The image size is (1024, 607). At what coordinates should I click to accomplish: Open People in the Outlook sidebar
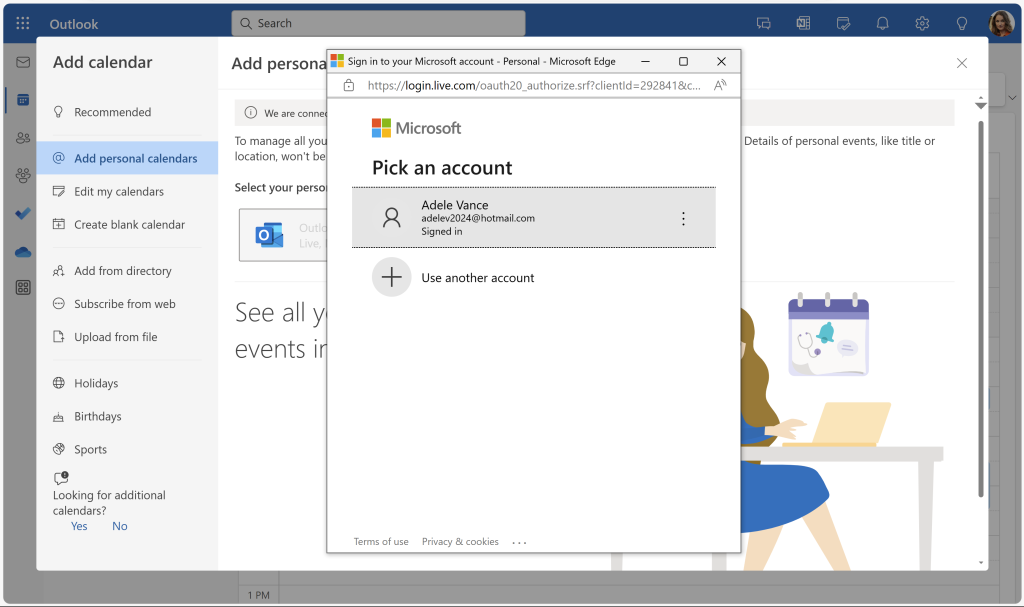point(23,138)
